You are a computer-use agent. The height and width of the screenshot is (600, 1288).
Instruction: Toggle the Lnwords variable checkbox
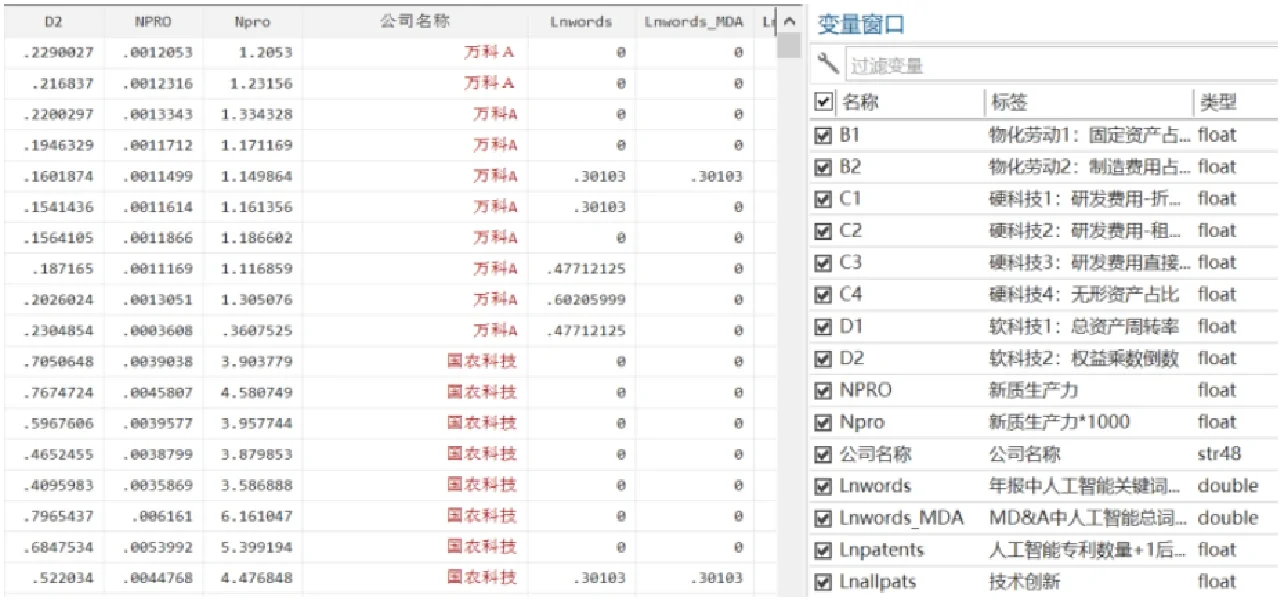coord(824,487)
